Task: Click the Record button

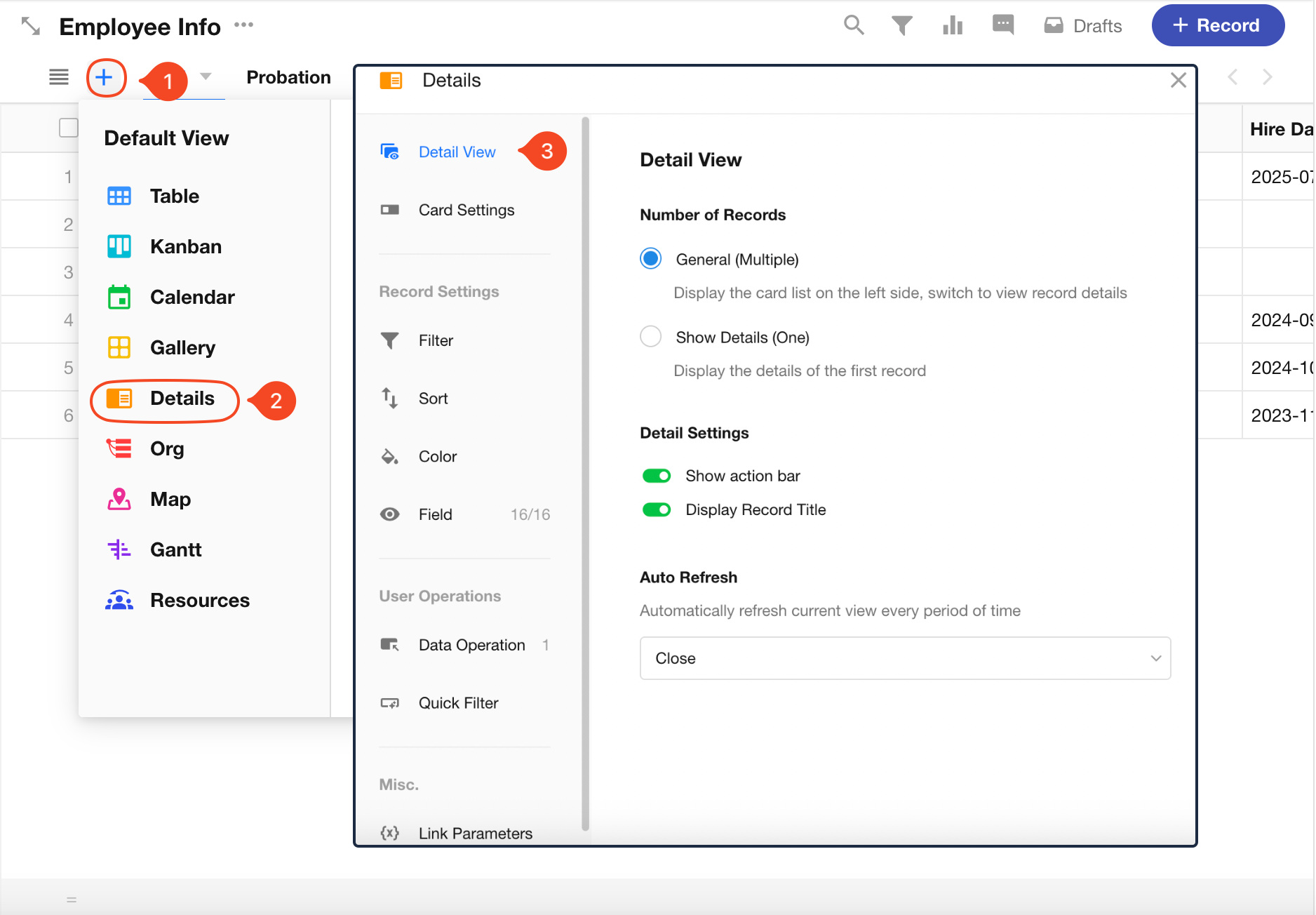Action: (x=1217, y=26)
